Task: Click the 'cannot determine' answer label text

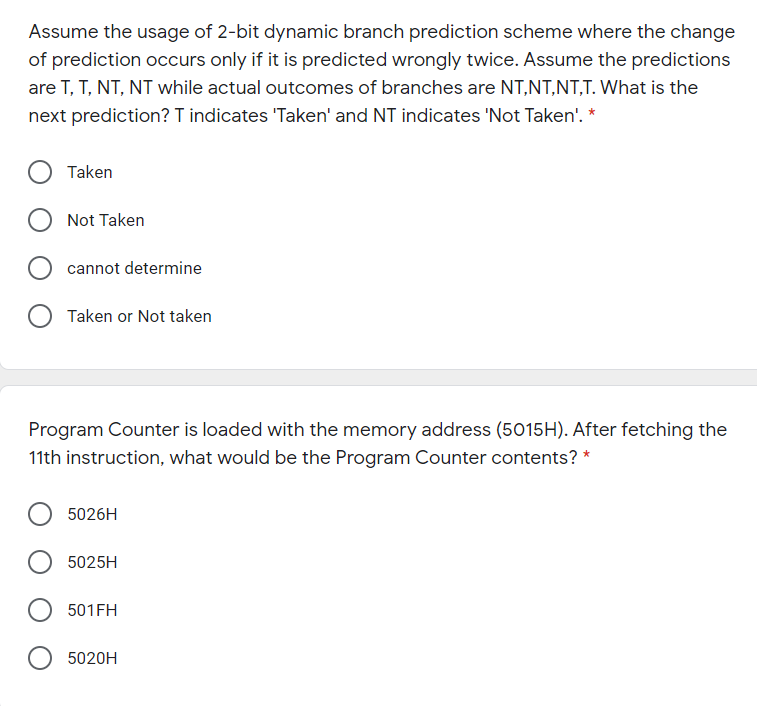Action: [134, 268]
